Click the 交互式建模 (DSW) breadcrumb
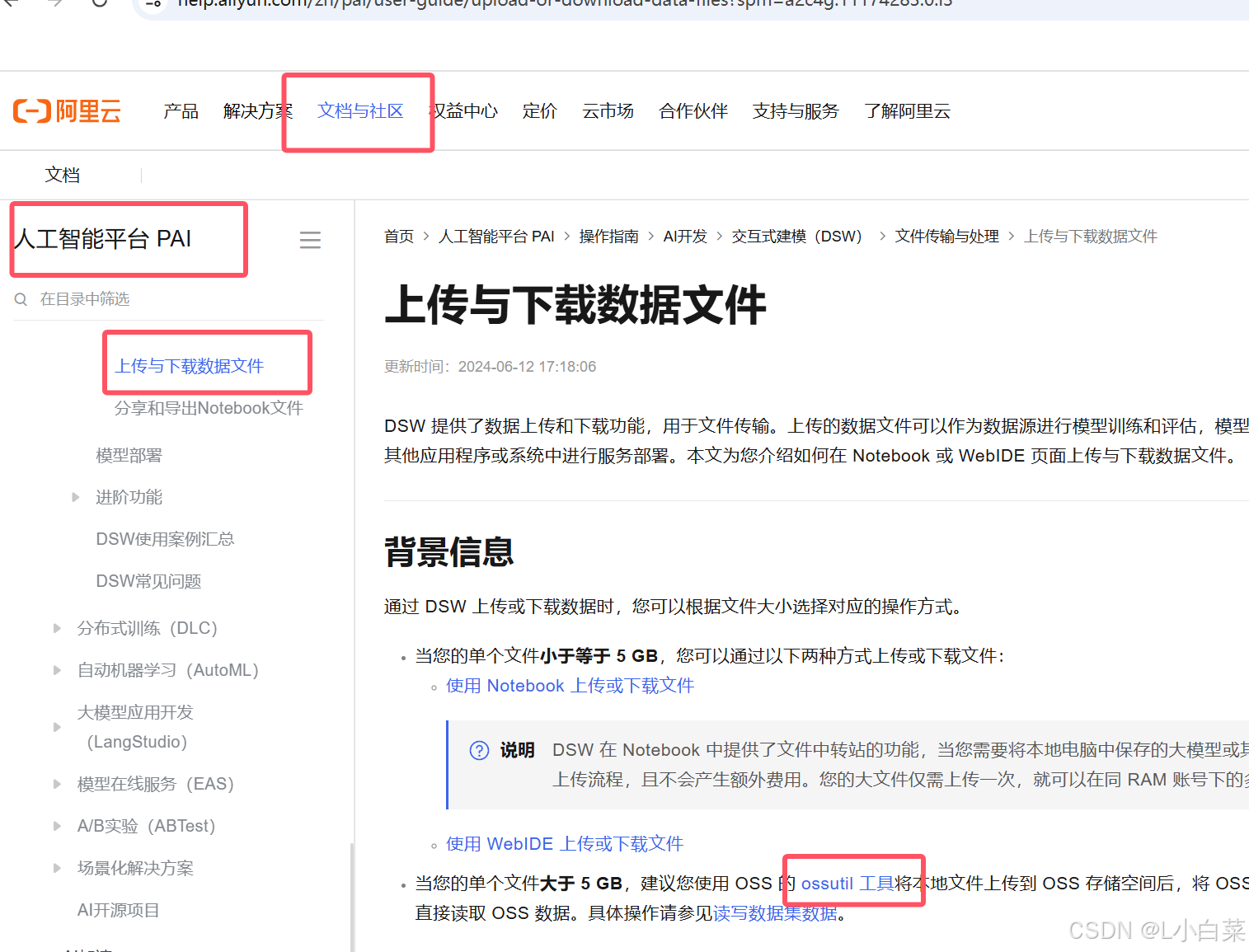The image size is (1249, 952). [797, 237]
